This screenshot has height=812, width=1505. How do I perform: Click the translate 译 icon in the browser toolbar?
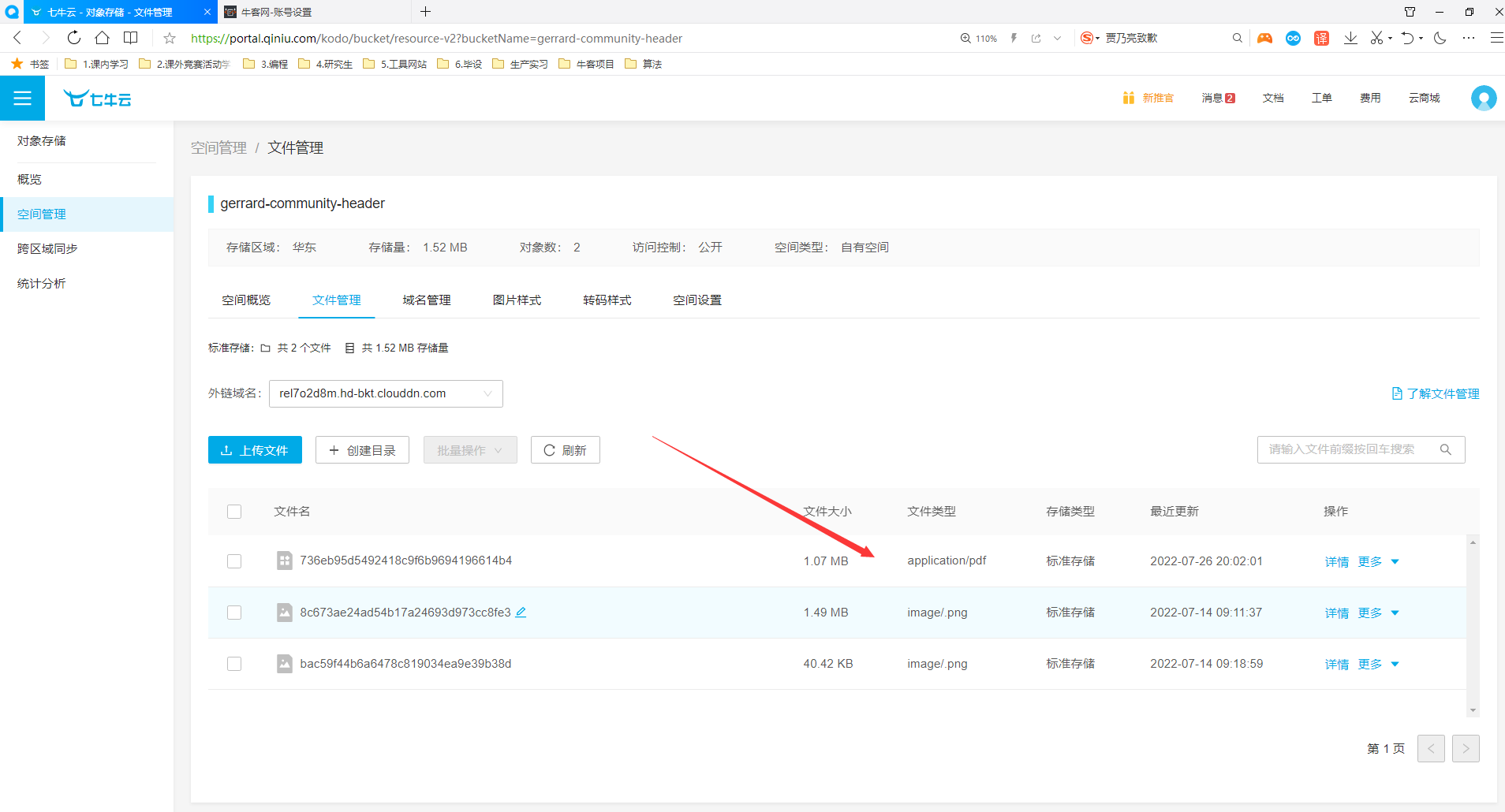pos(1321,38)
